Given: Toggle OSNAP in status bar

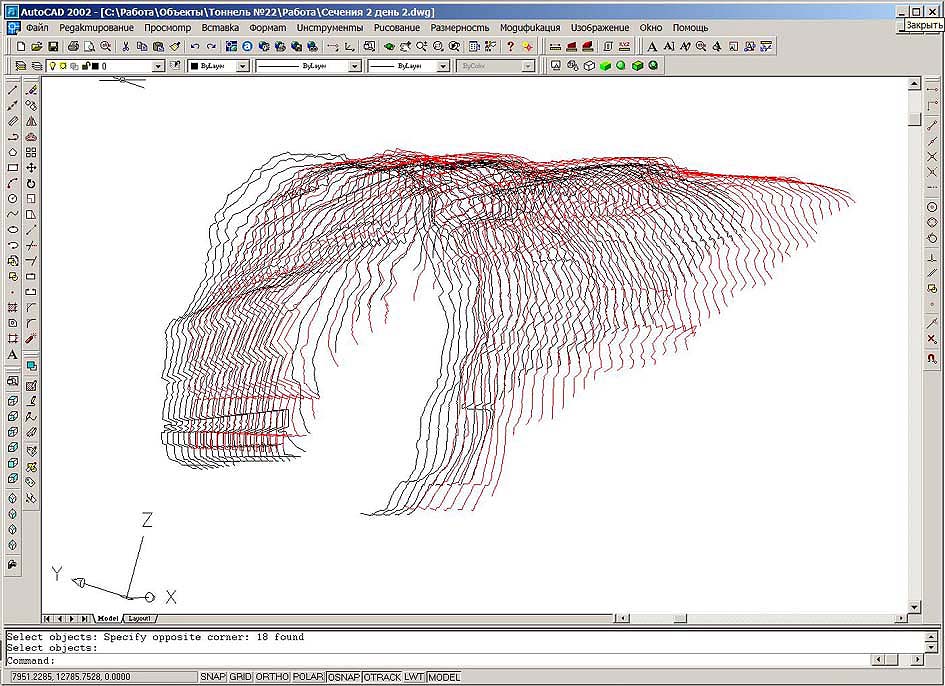Looking at the screenshot, I should coord(344,677).
